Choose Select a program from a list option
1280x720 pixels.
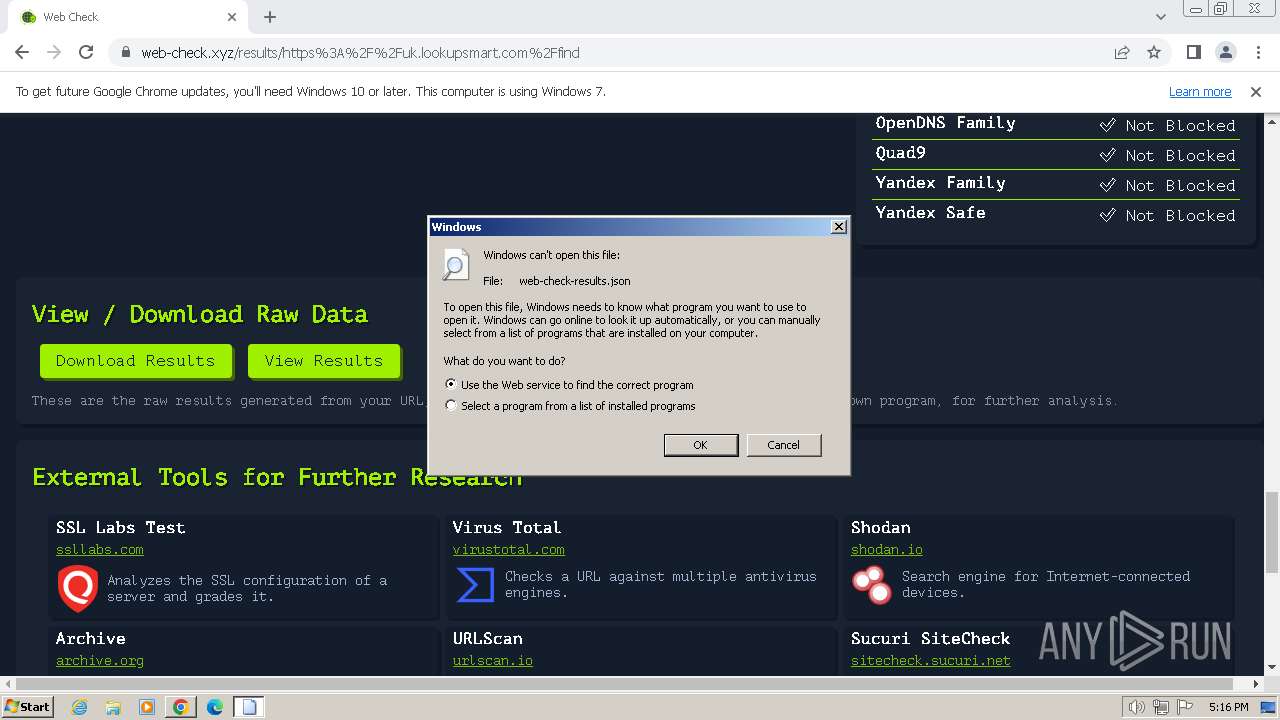tap(451, 406)
